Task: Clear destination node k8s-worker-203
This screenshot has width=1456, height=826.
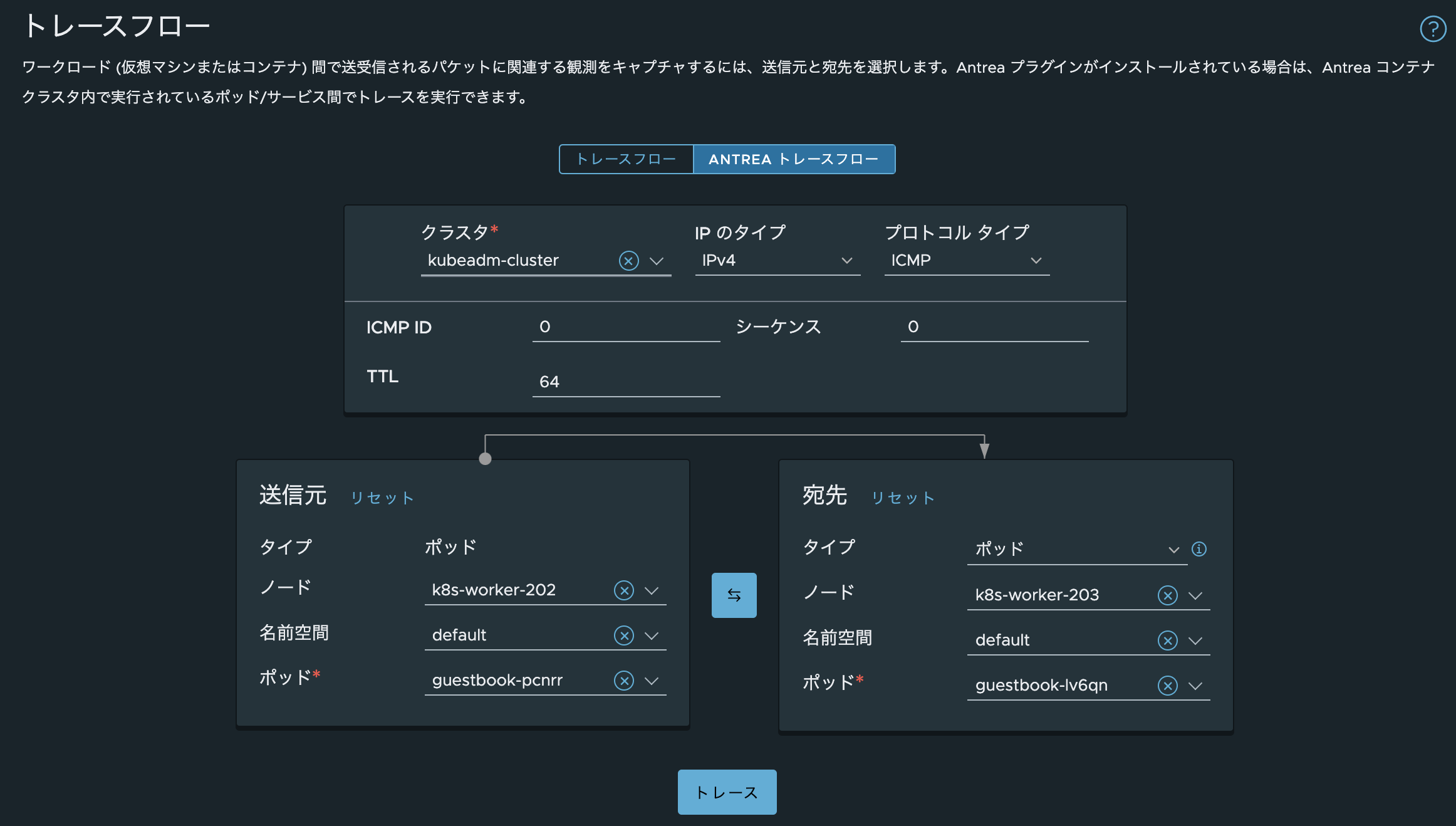Action: pos(1167,595)
